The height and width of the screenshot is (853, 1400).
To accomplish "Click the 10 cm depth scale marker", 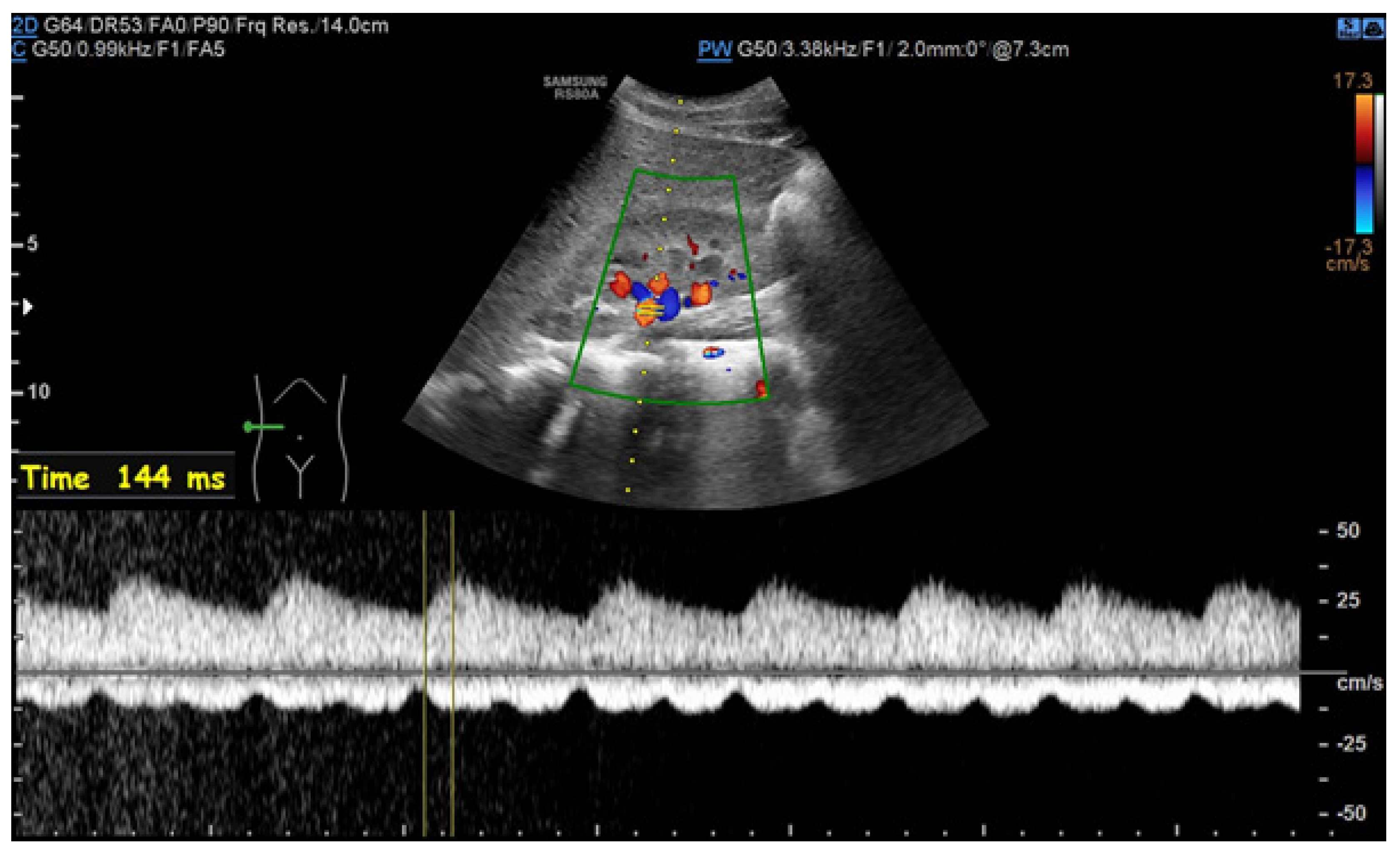I will tap(37, 392).
